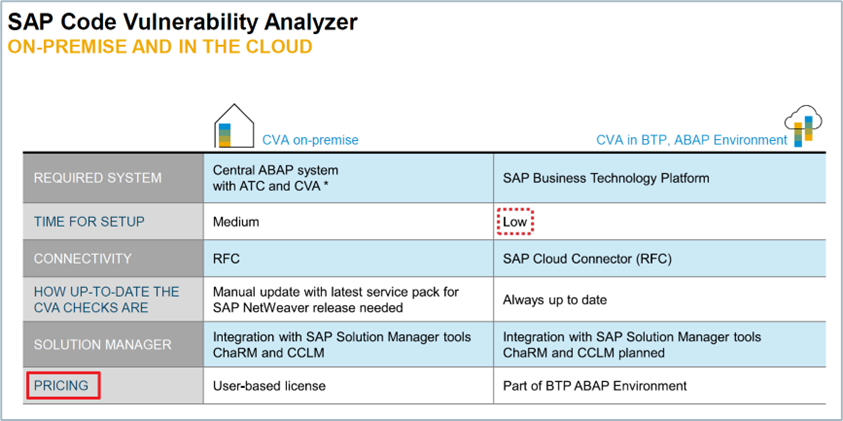Click the Medium setup time cell
This screenshot has height=421, width=843.
point(236,222)
